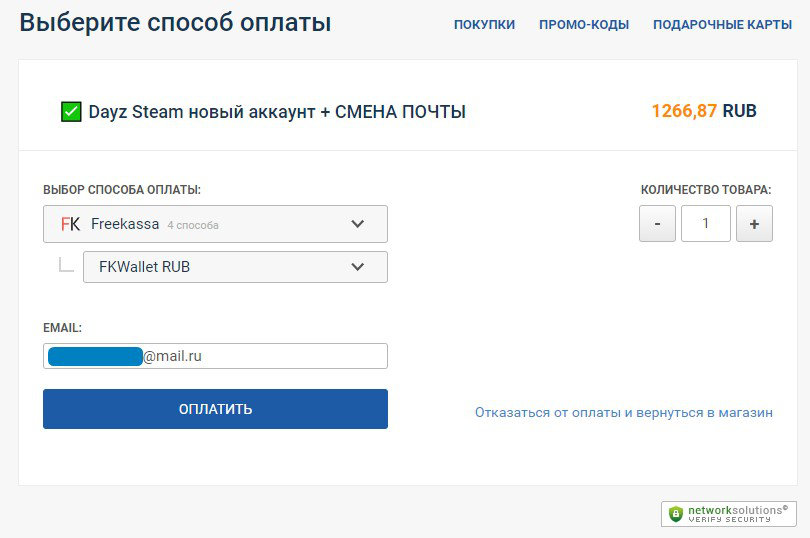The width and height of the screenshot is (810, 538).
Task: Open ПОДАРОЧНЫЕ КАРТЫ page
Action: pos(722,25)
